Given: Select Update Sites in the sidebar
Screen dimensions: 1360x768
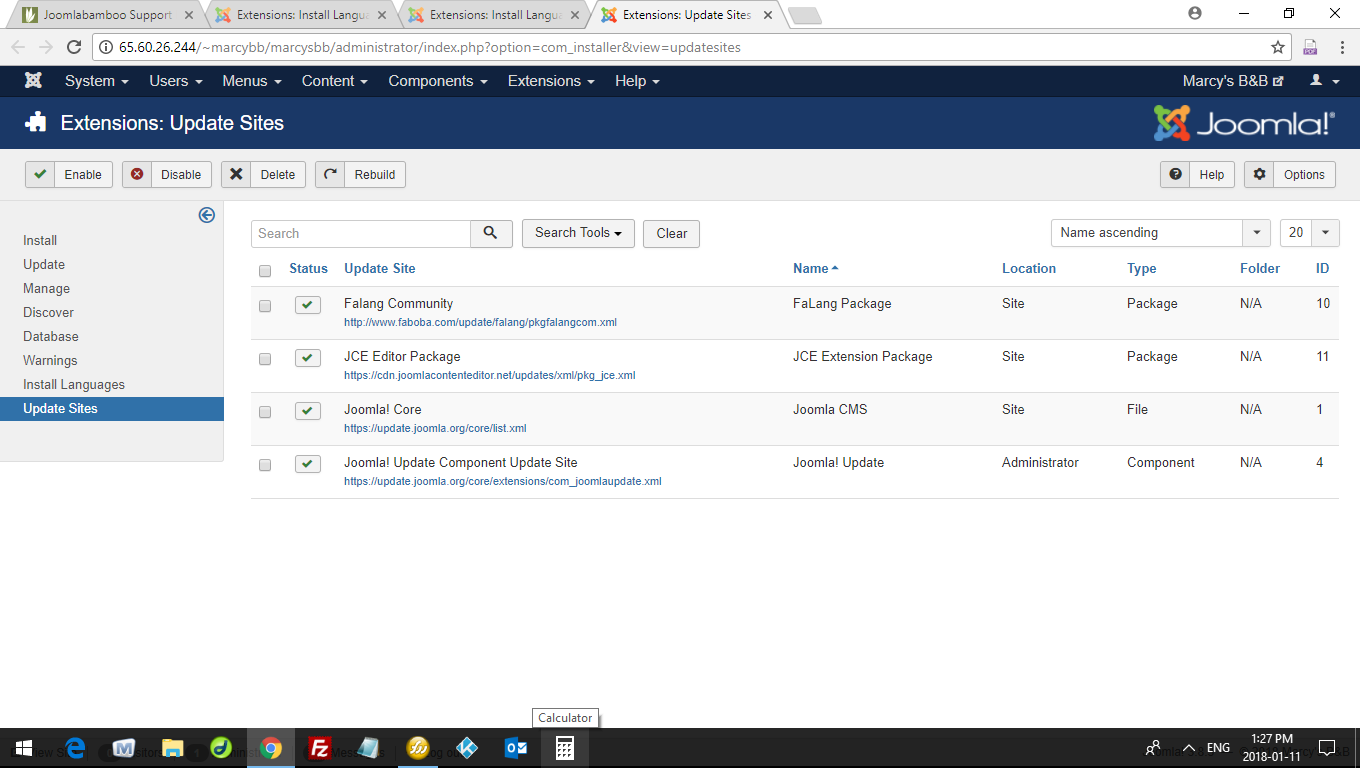Looking at the screenshot, I should coord(112,408).
